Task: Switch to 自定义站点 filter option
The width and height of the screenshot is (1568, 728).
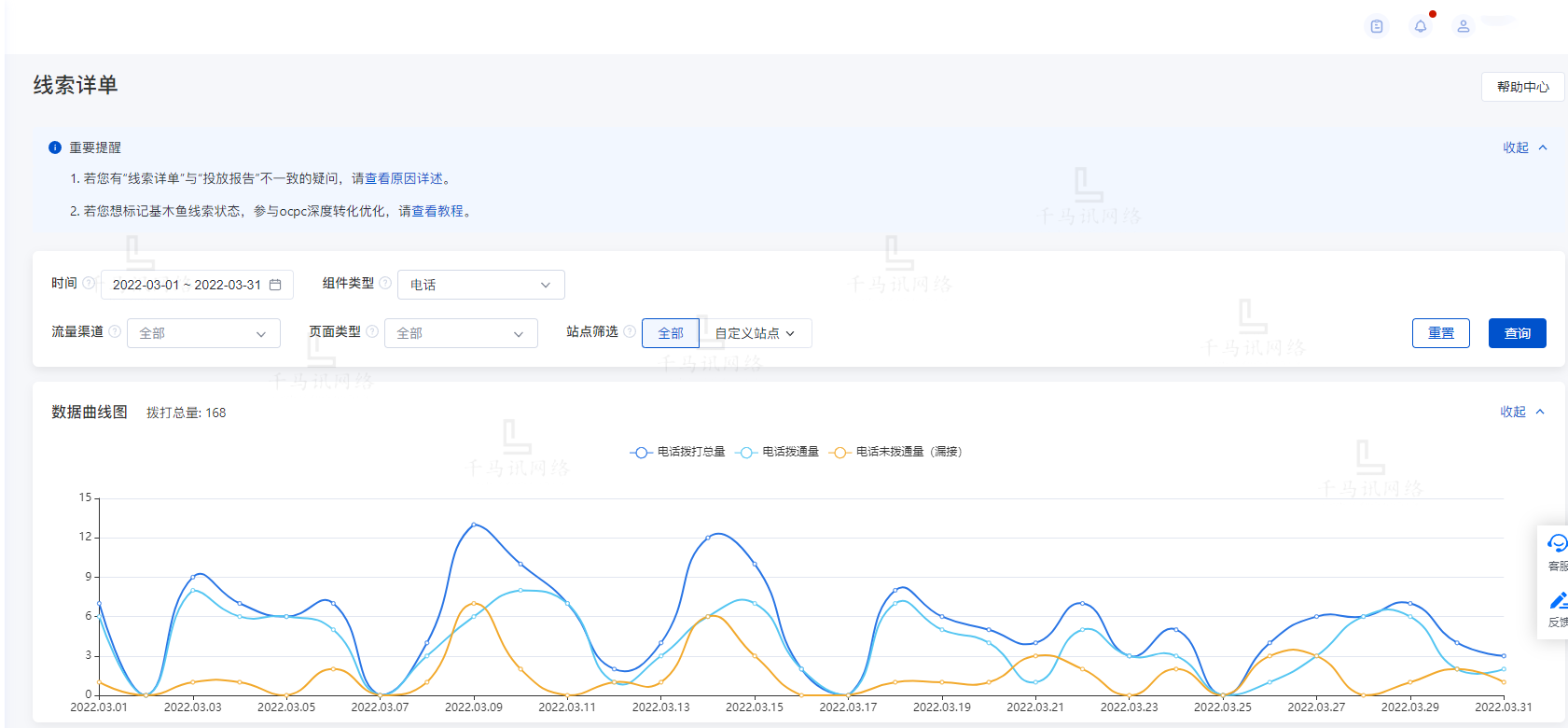Action: point(755,333)
